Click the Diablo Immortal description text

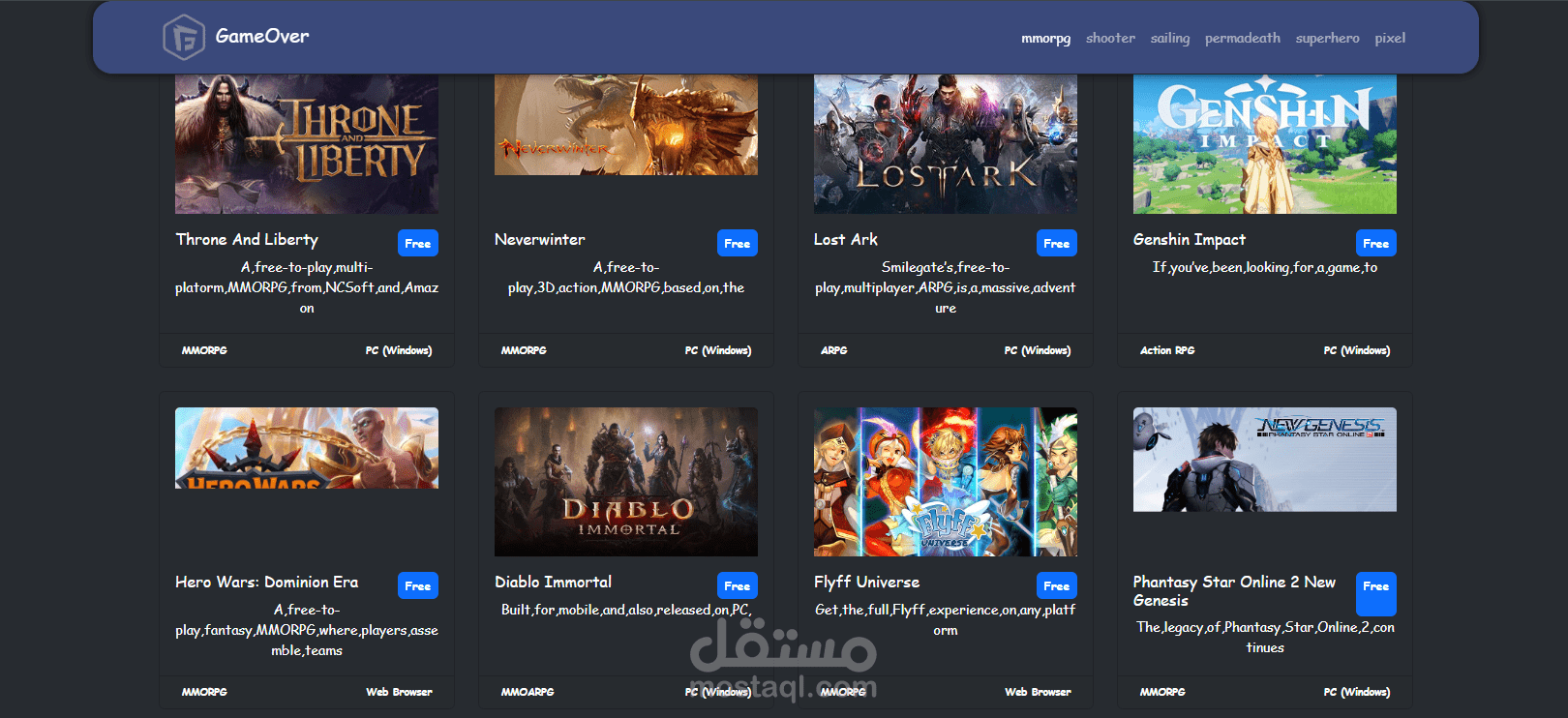click(626, 610)
